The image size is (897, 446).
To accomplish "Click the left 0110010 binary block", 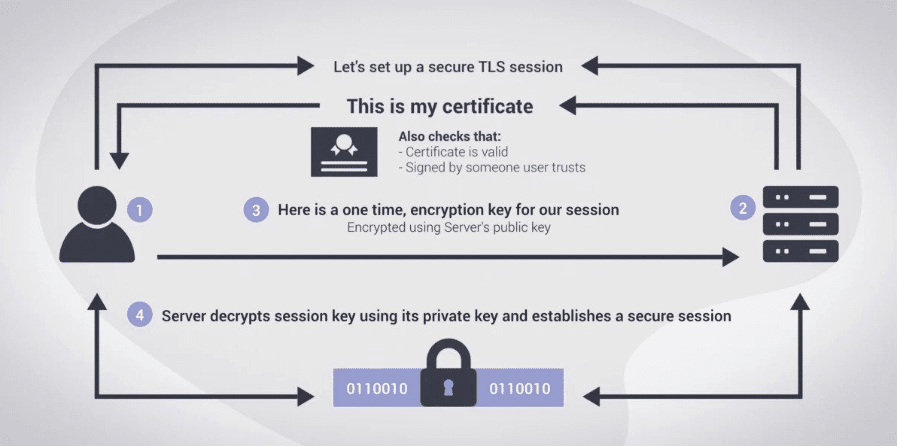I will point(377,388).
